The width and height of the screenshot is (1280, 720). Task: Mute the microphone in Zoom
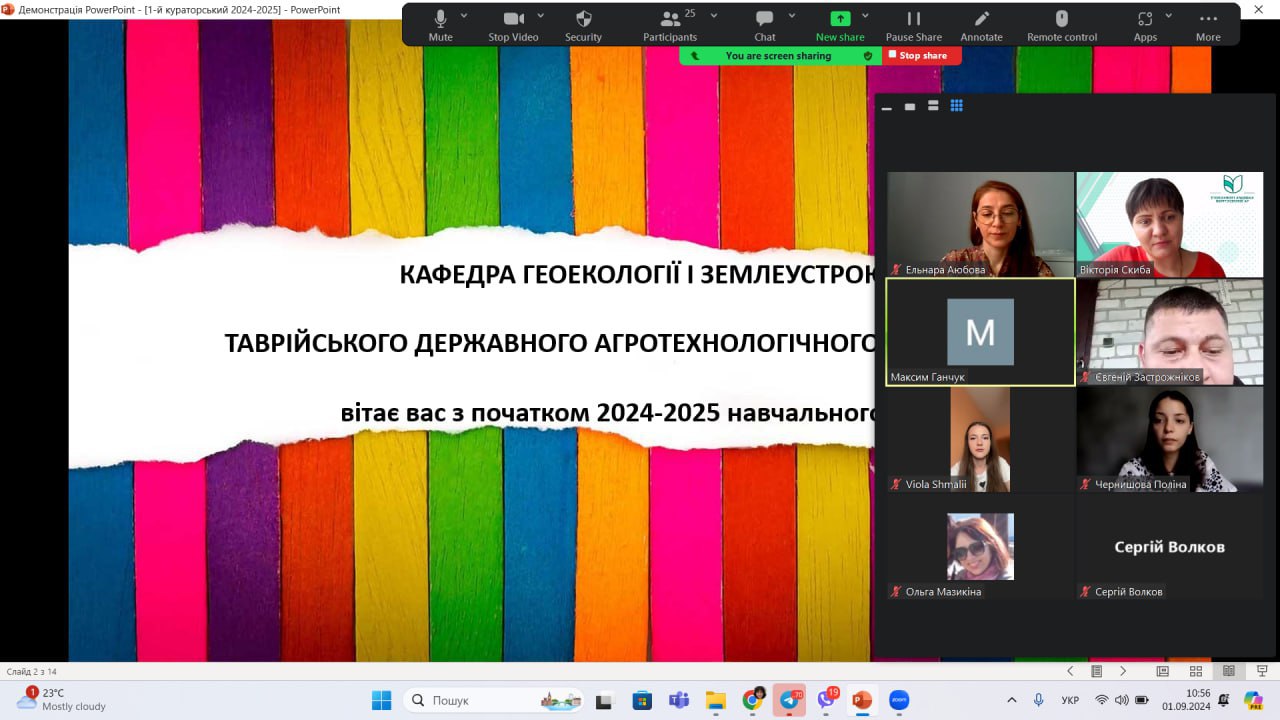point(440,24)
